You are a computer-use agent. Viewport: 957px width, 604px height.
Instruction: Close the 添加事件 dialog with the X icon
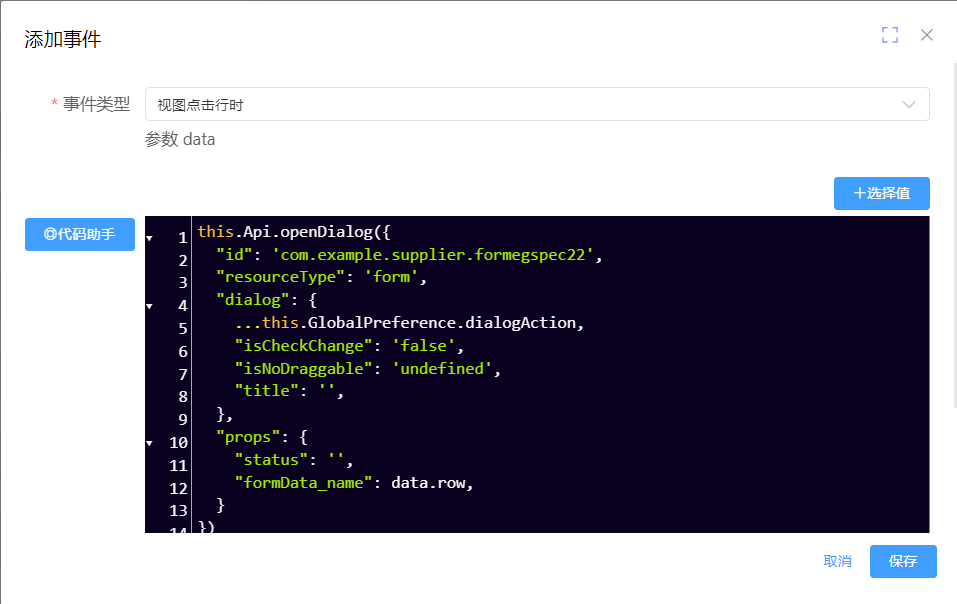[x=926, y=34]
